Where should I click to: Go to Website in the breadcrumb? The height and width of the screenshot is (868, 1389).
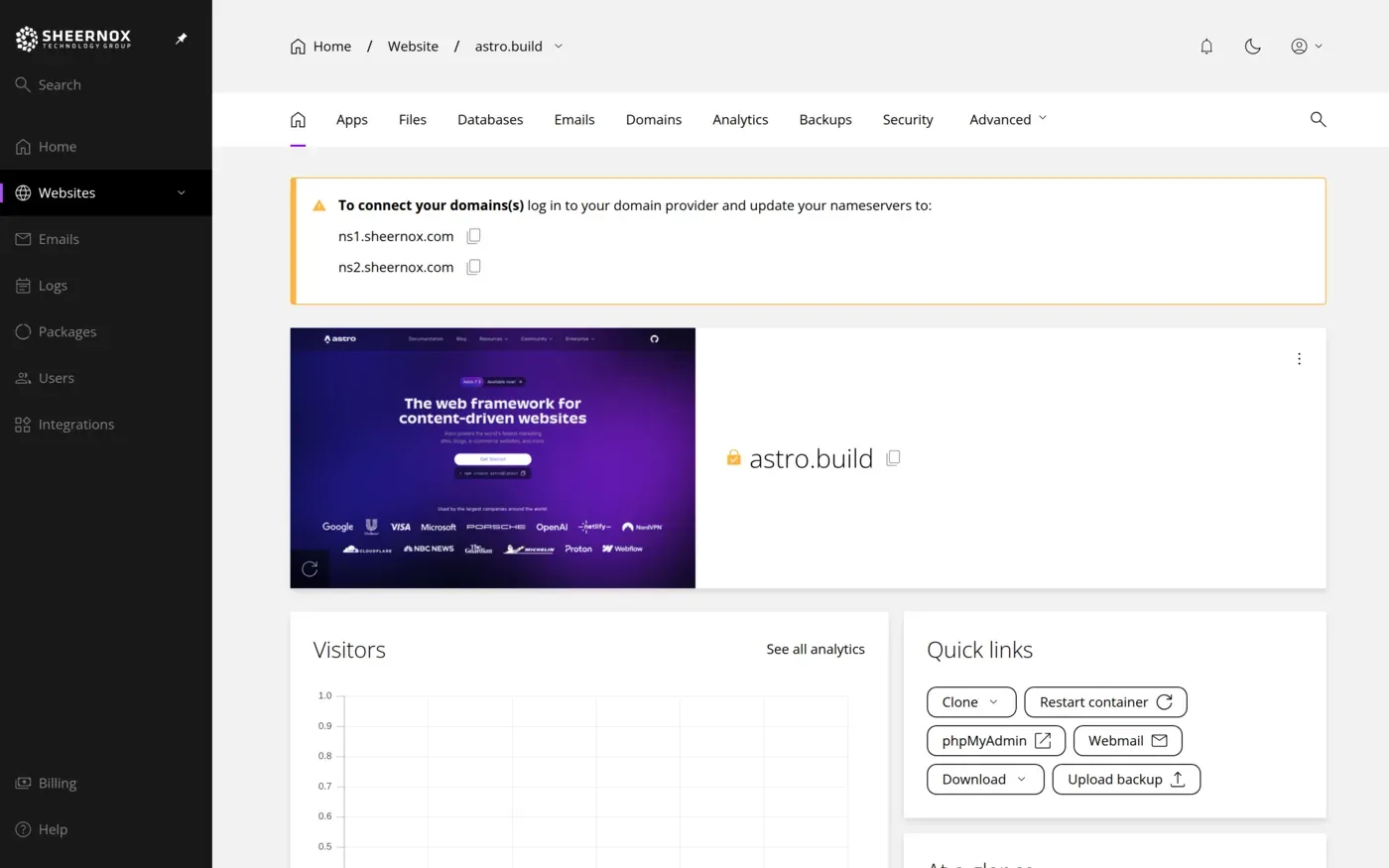click(413, 47)
